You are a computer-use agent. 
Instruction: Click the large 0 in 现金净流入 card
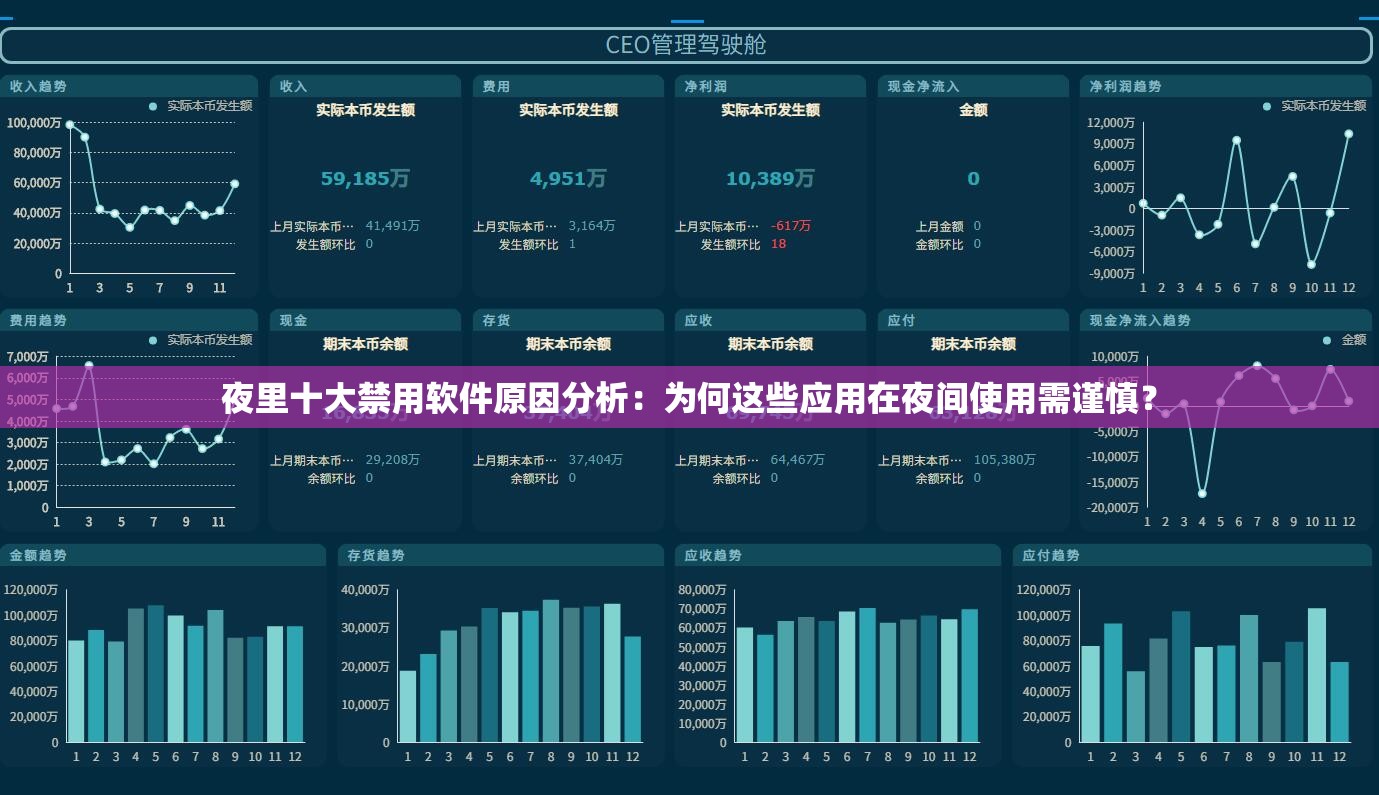pos(973,178)
